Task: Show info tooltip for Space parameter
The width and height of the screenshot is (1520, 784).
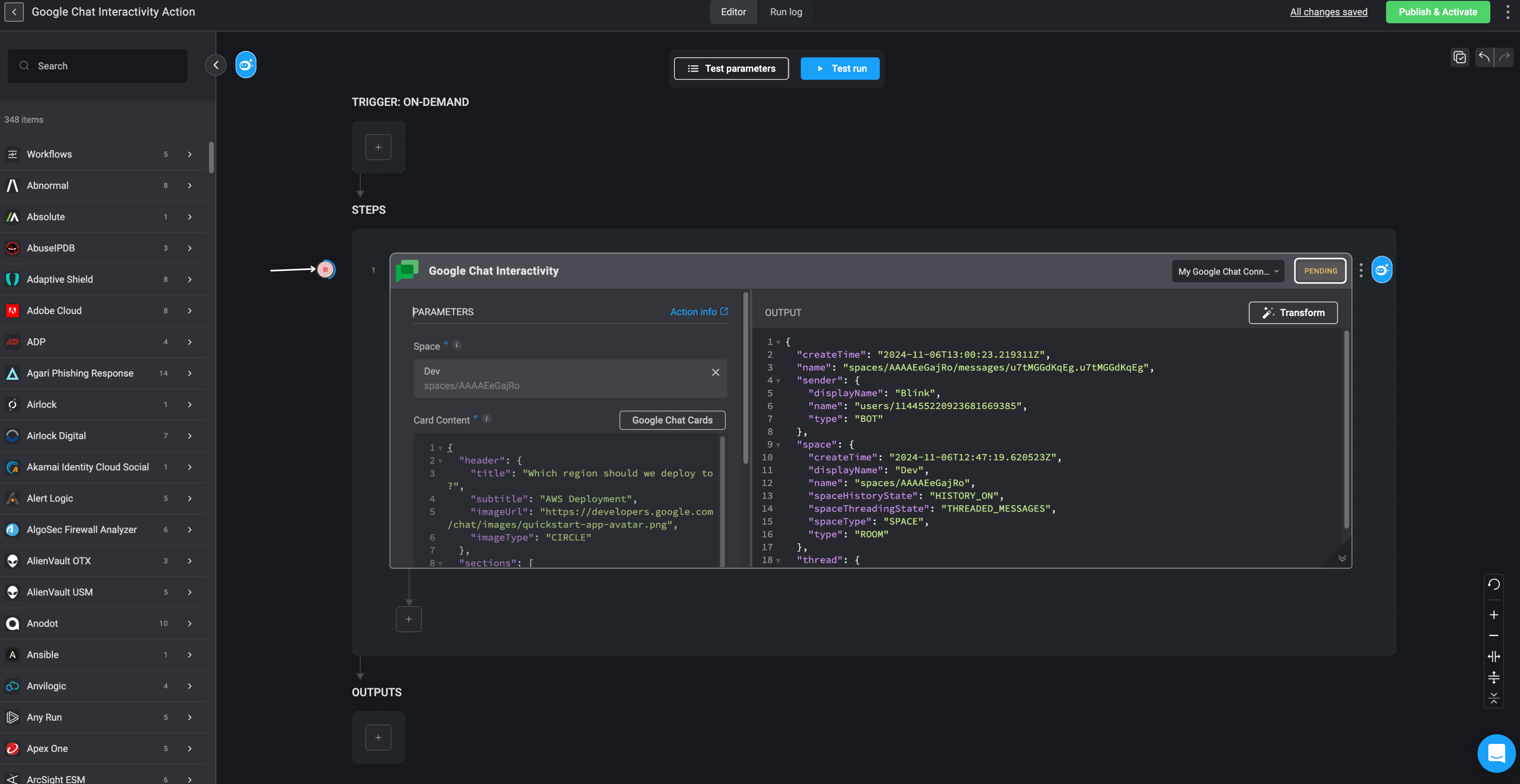Action: tap(457, 345)
